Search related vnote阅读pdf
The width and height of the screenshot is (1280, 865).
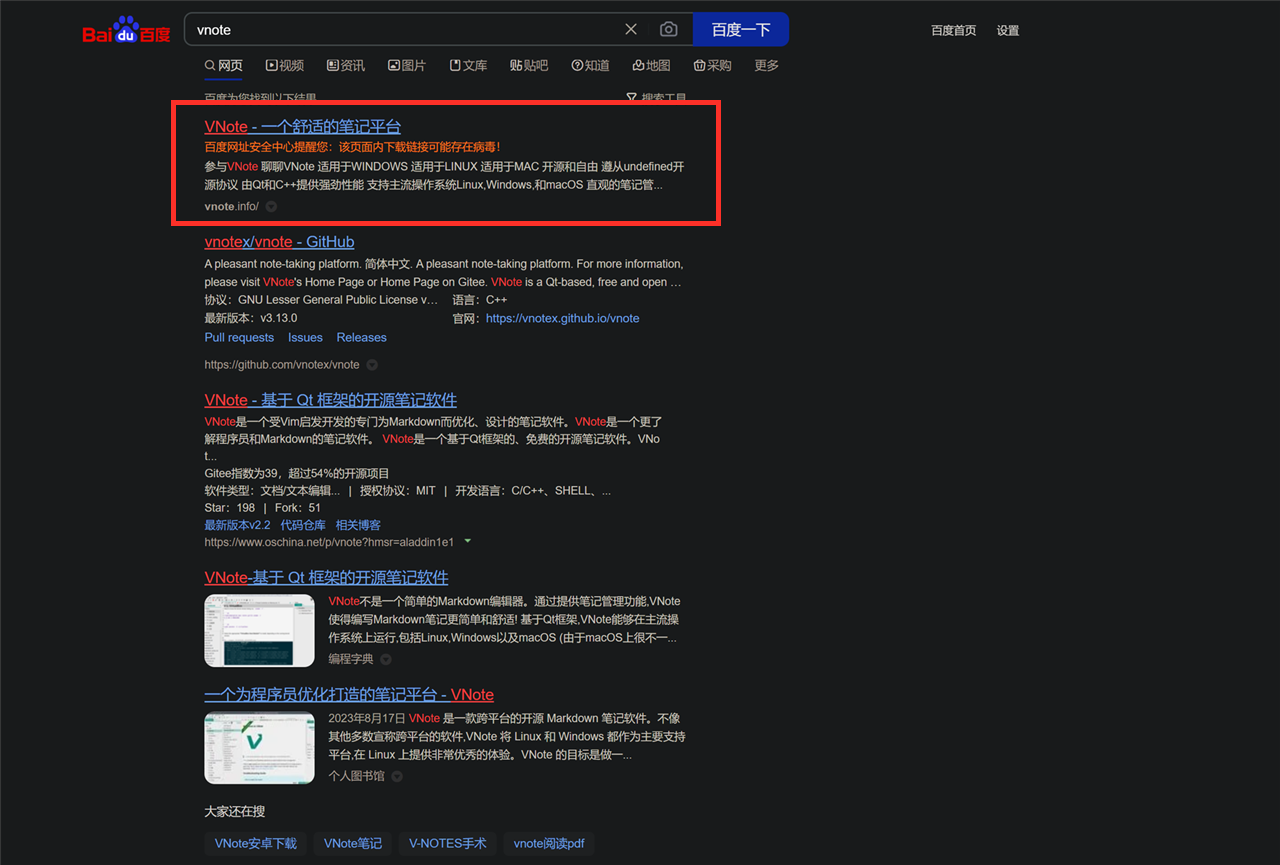pos(549,844)
